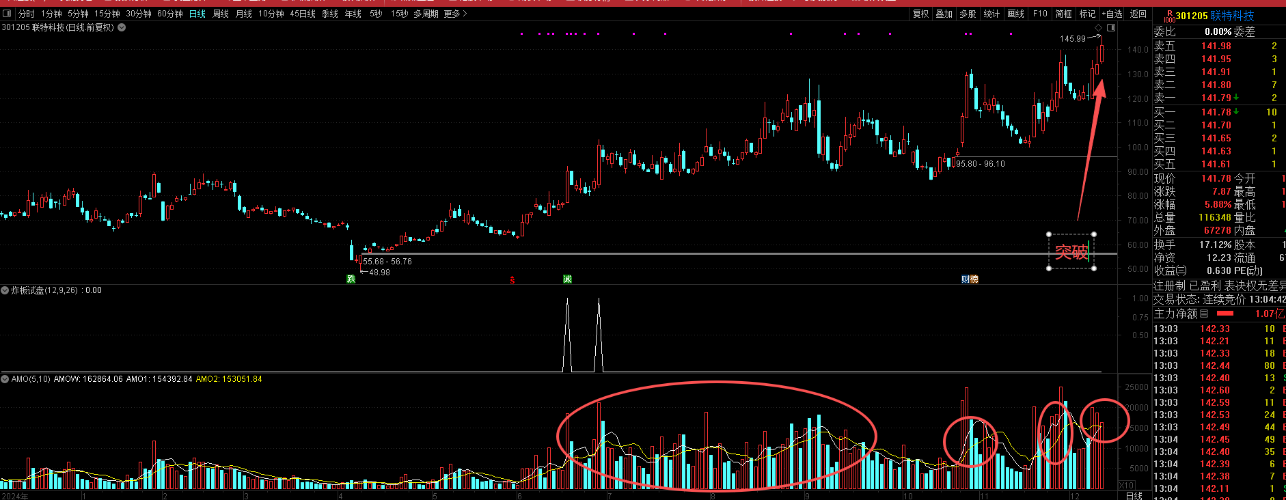Add stock via +自选 button
The width and height of the screenshot is (1286, 500).
(1112, 14)
